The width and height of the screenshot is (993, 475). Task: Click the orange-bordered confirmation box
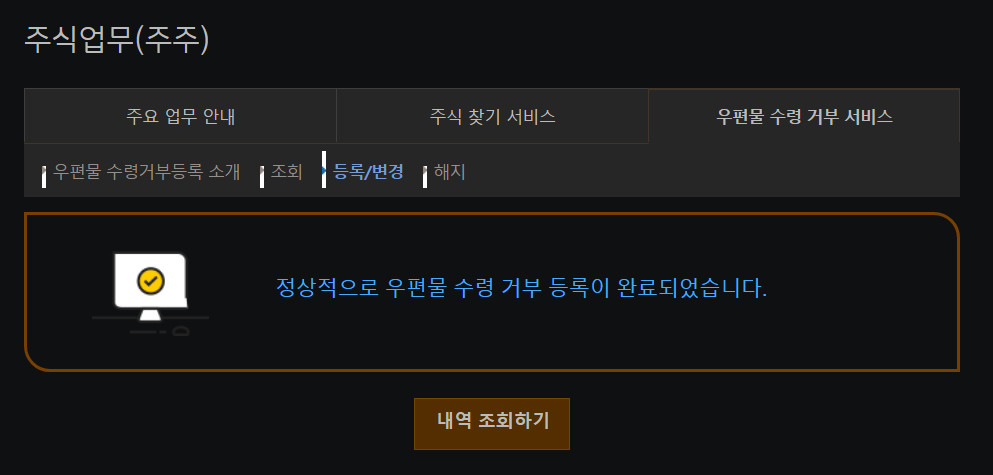pos(492,292)
